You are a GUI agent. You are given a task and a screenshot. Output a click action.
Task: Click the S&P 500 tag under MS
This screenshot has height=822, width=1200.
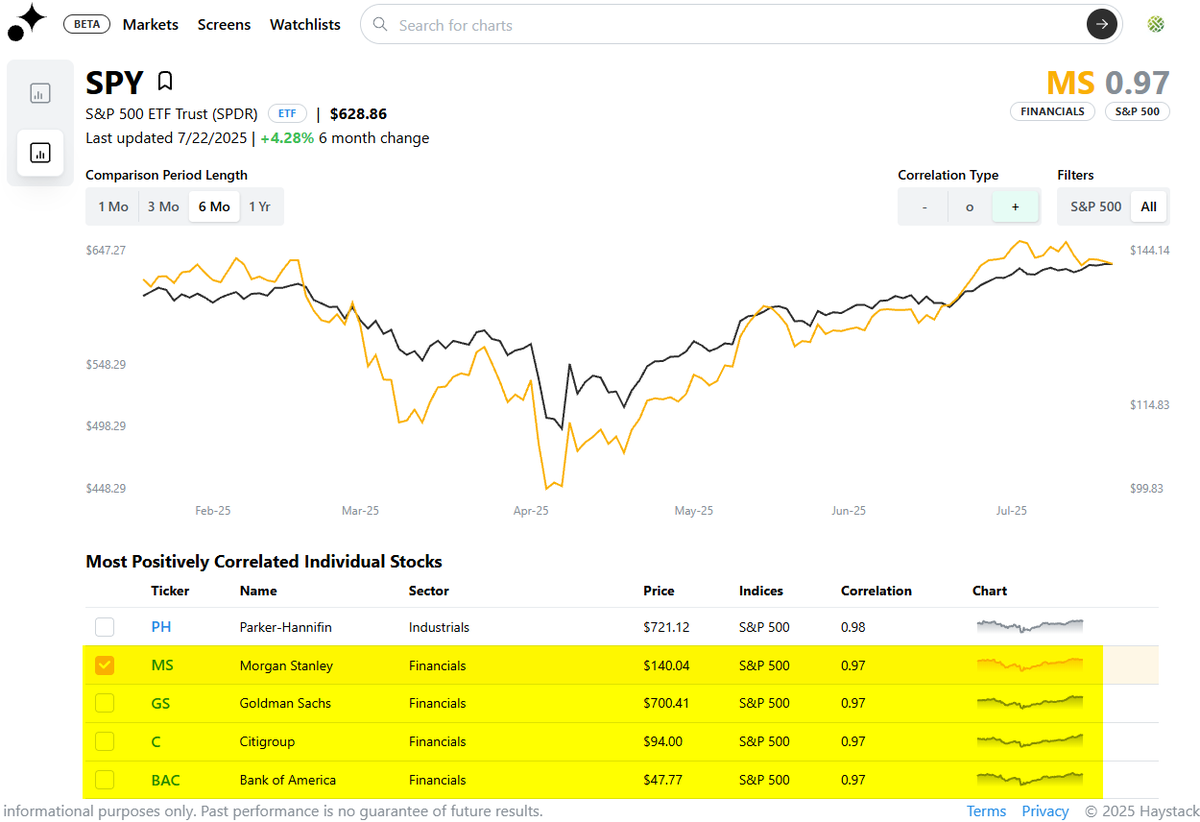pyautogui.click(x=1137, y=112)
